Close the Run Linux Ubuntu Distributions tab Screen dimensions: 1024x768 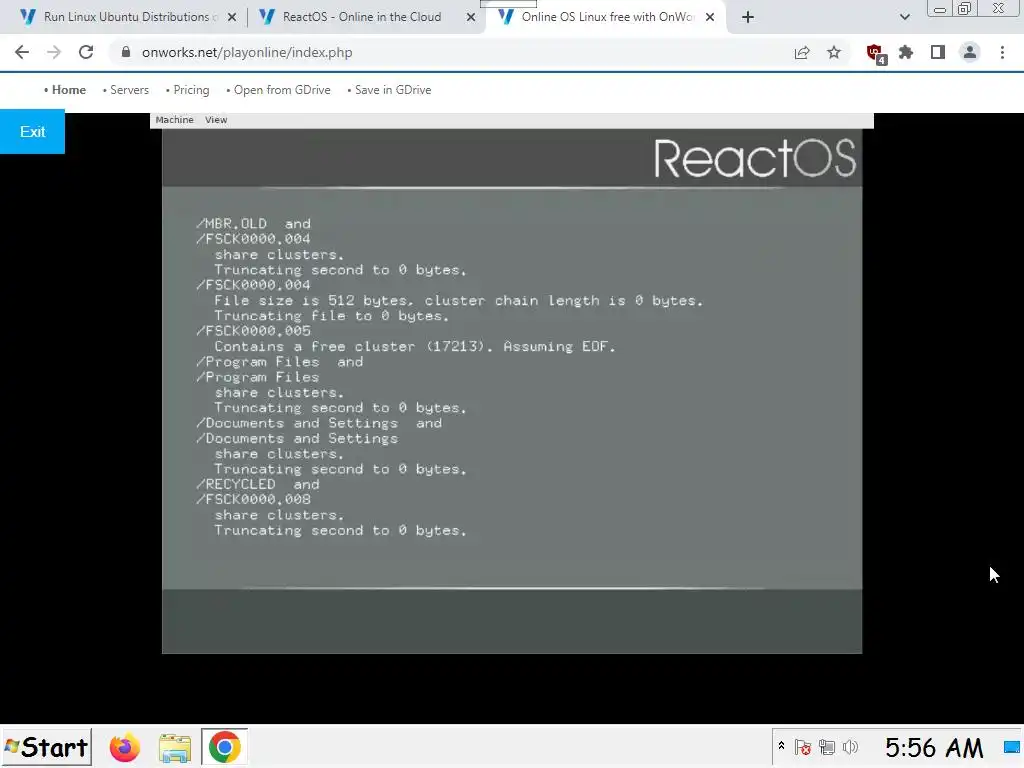232,17
